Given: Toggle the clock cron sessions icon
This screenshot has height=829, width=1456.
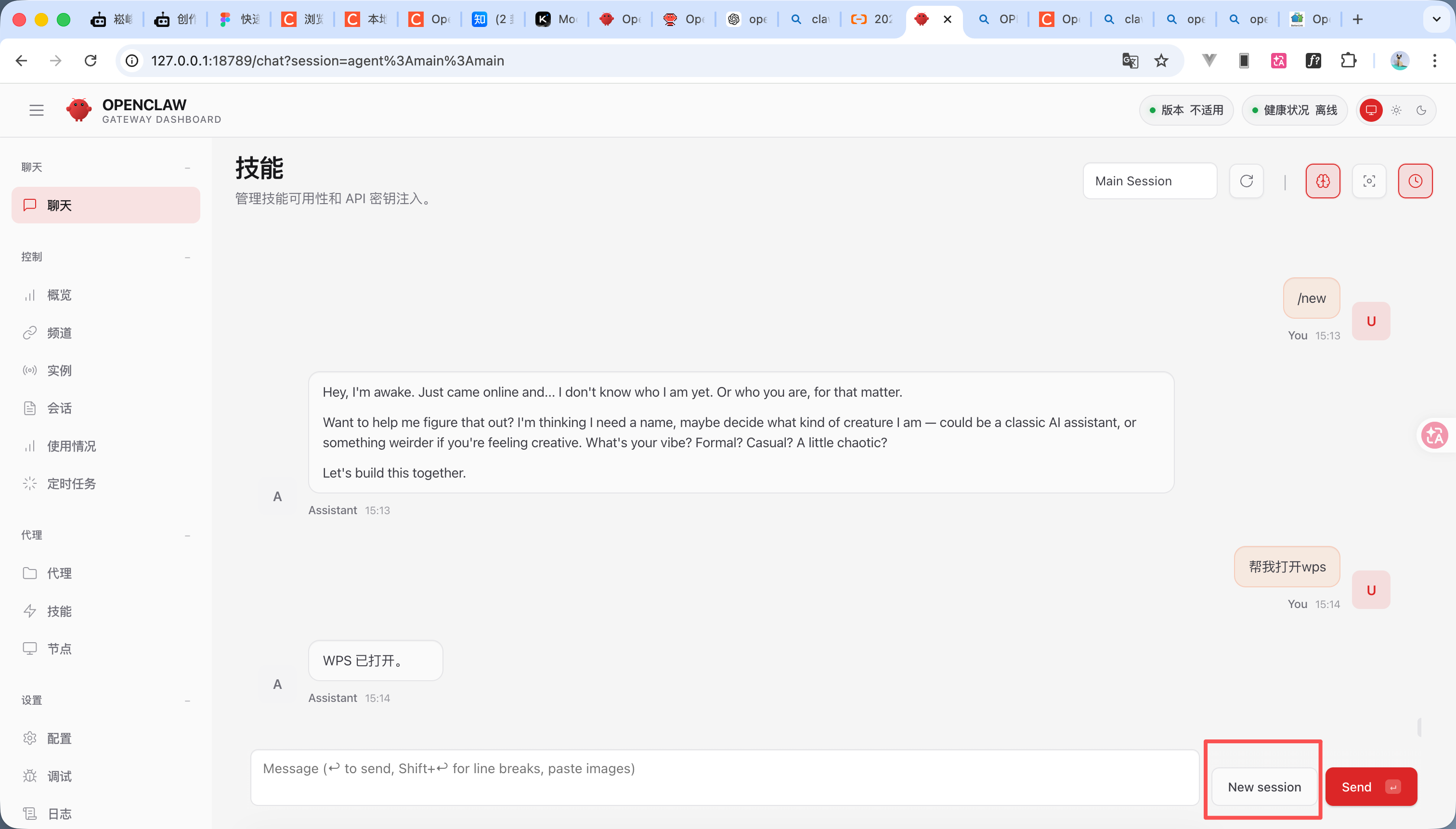Looking at the screenshot, I should [x=1415, y=181].
